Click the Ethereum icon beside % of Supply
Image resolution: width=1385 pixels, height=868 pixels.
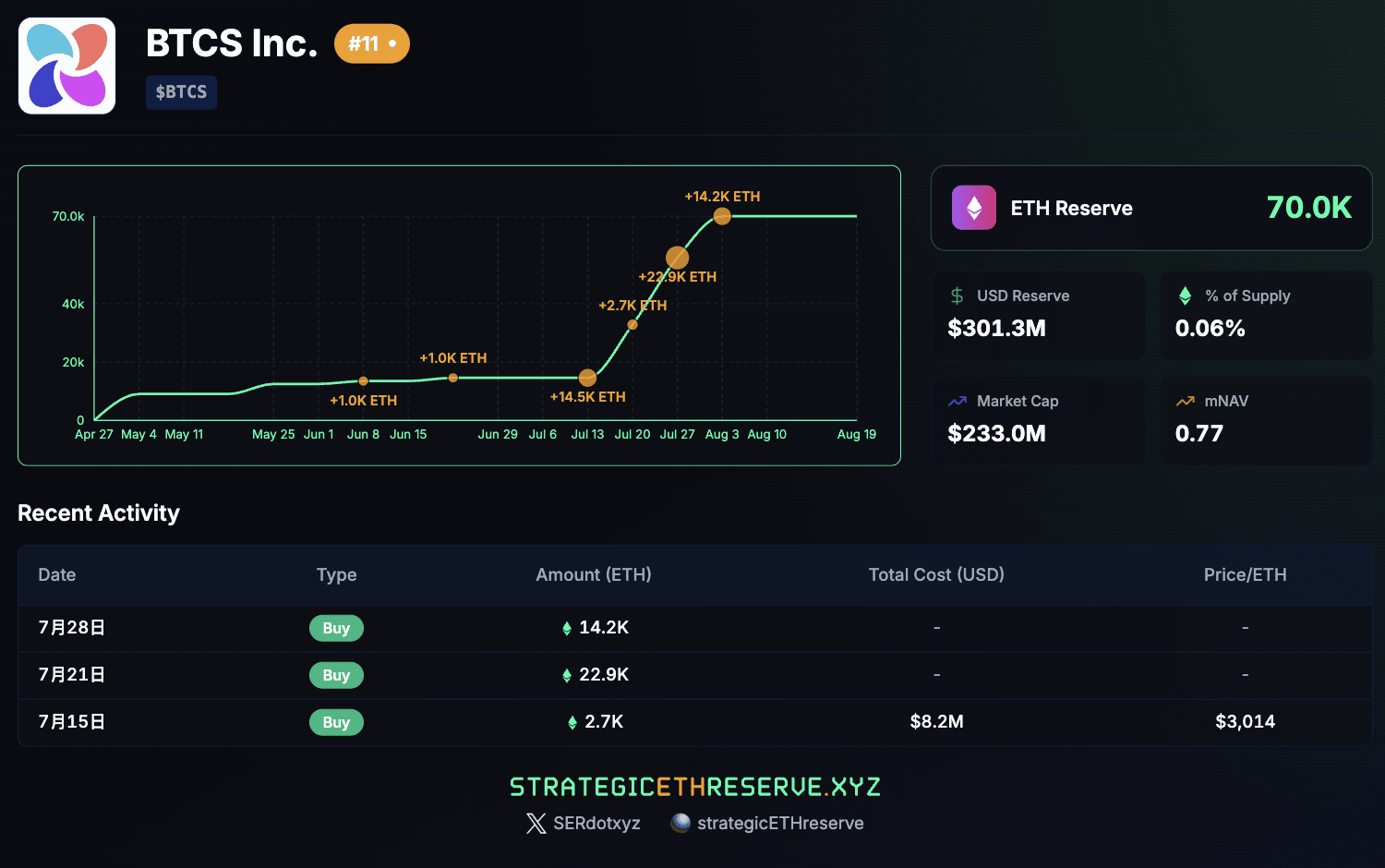pos(1185,295)
